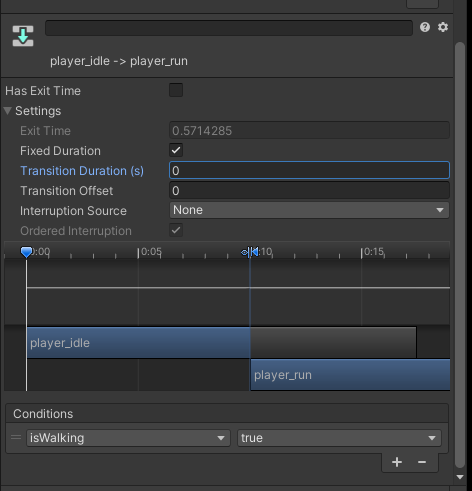The width and height of the screenshot is (472, 491).
Task: Open the true condition value dropdown
Action: click(339, 438)
